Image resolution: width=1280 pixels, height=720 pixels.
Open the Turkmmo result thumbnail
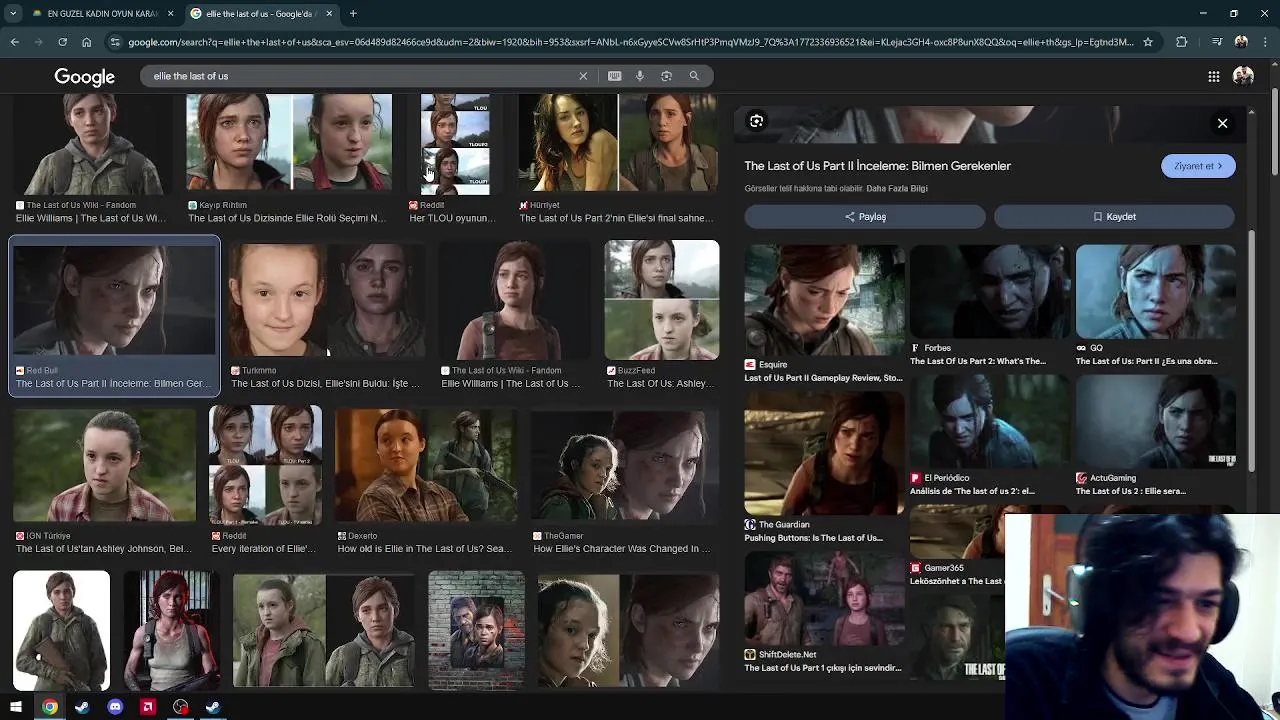pos(327,300)
